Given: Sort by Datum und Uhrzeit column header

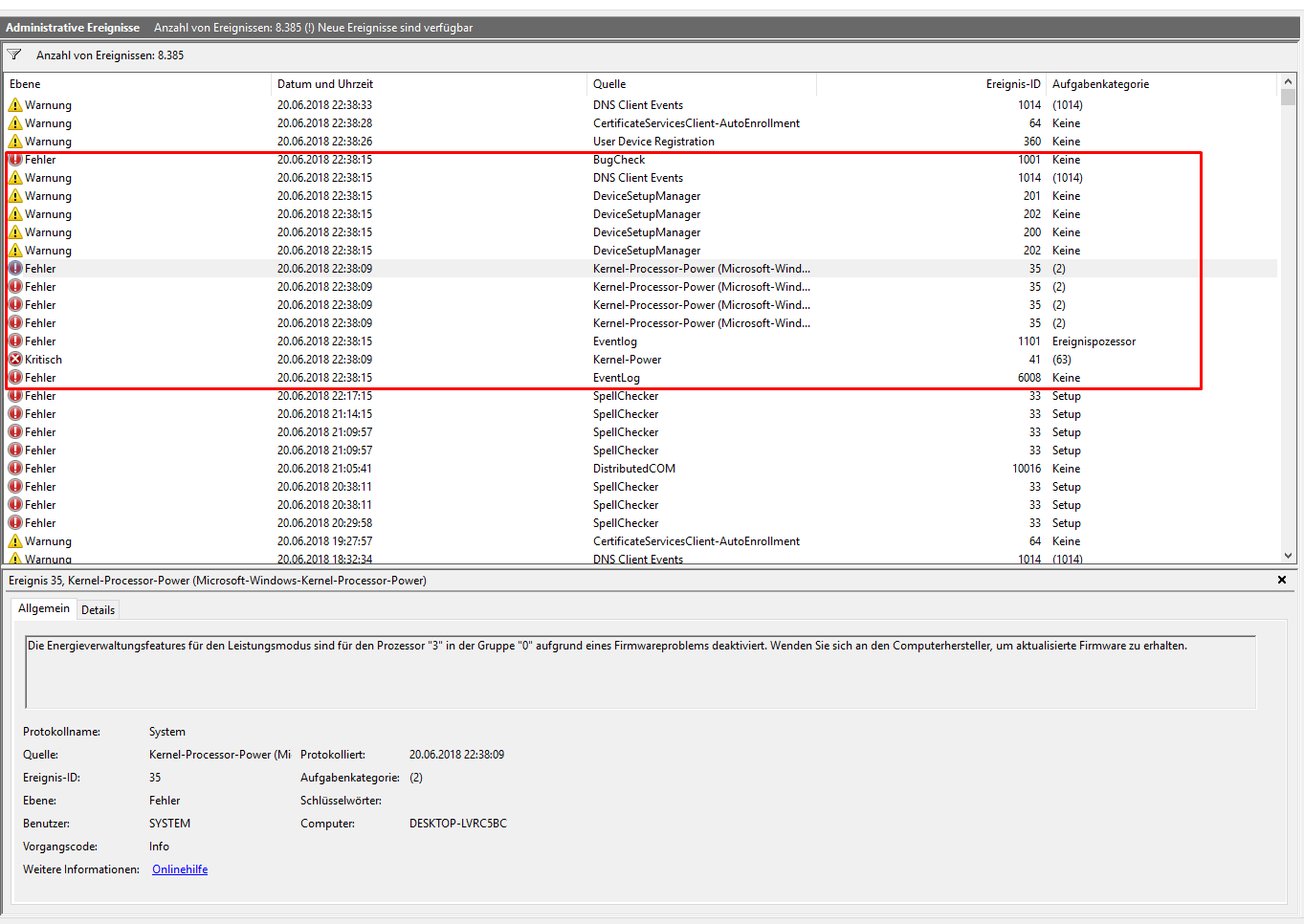Looking at the screenshot, I should 430,84.
